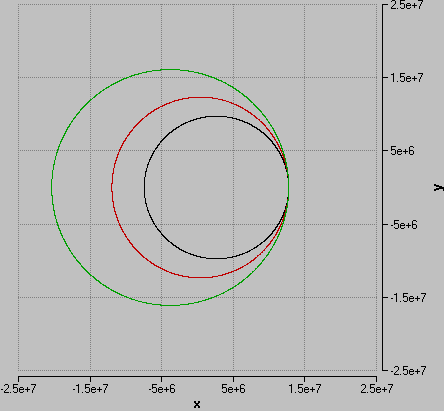Select the -1.5e+7 tick label on x axis

90,389
